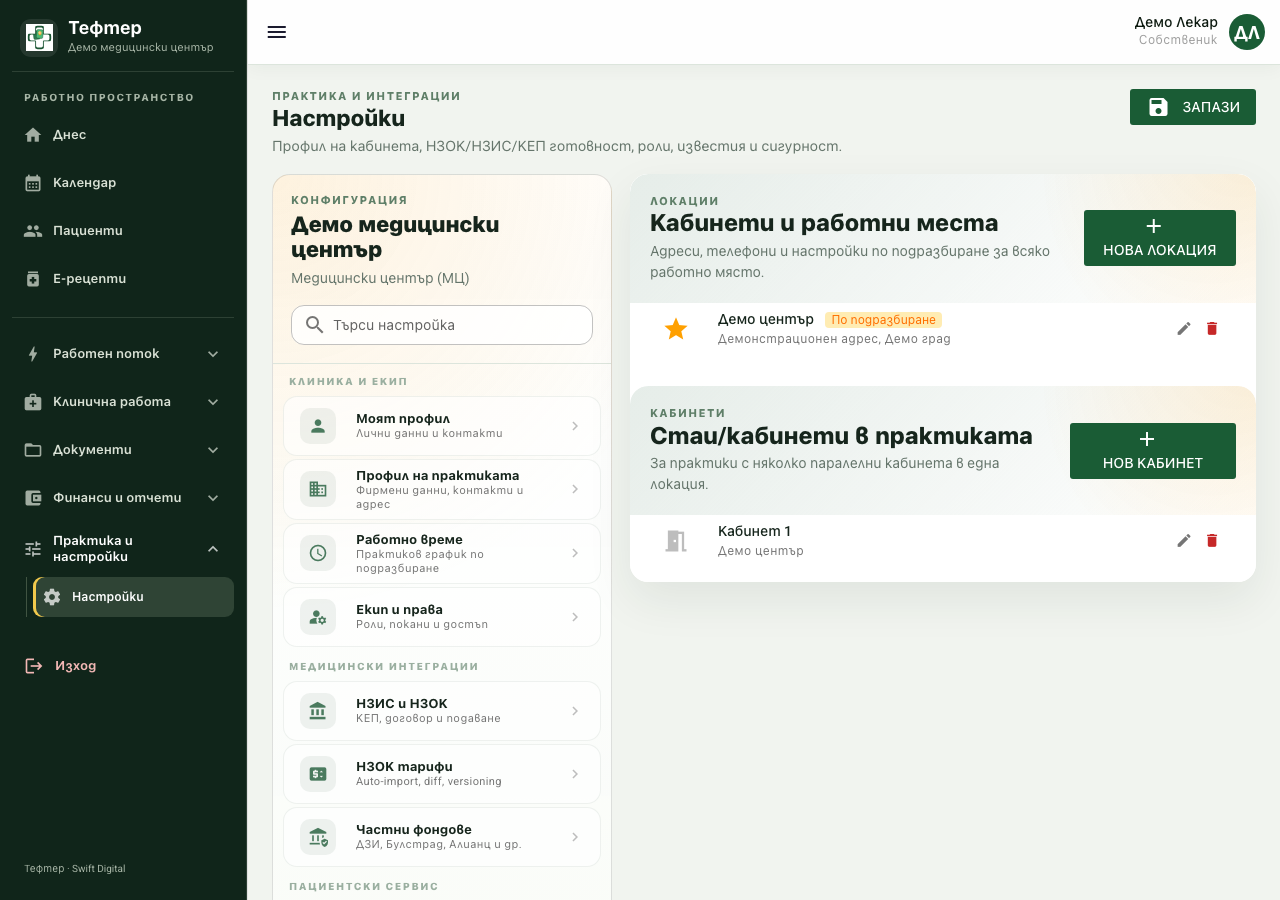
Task: Click the Екип и права person-gear icon
Action: (x=318, y=617)
